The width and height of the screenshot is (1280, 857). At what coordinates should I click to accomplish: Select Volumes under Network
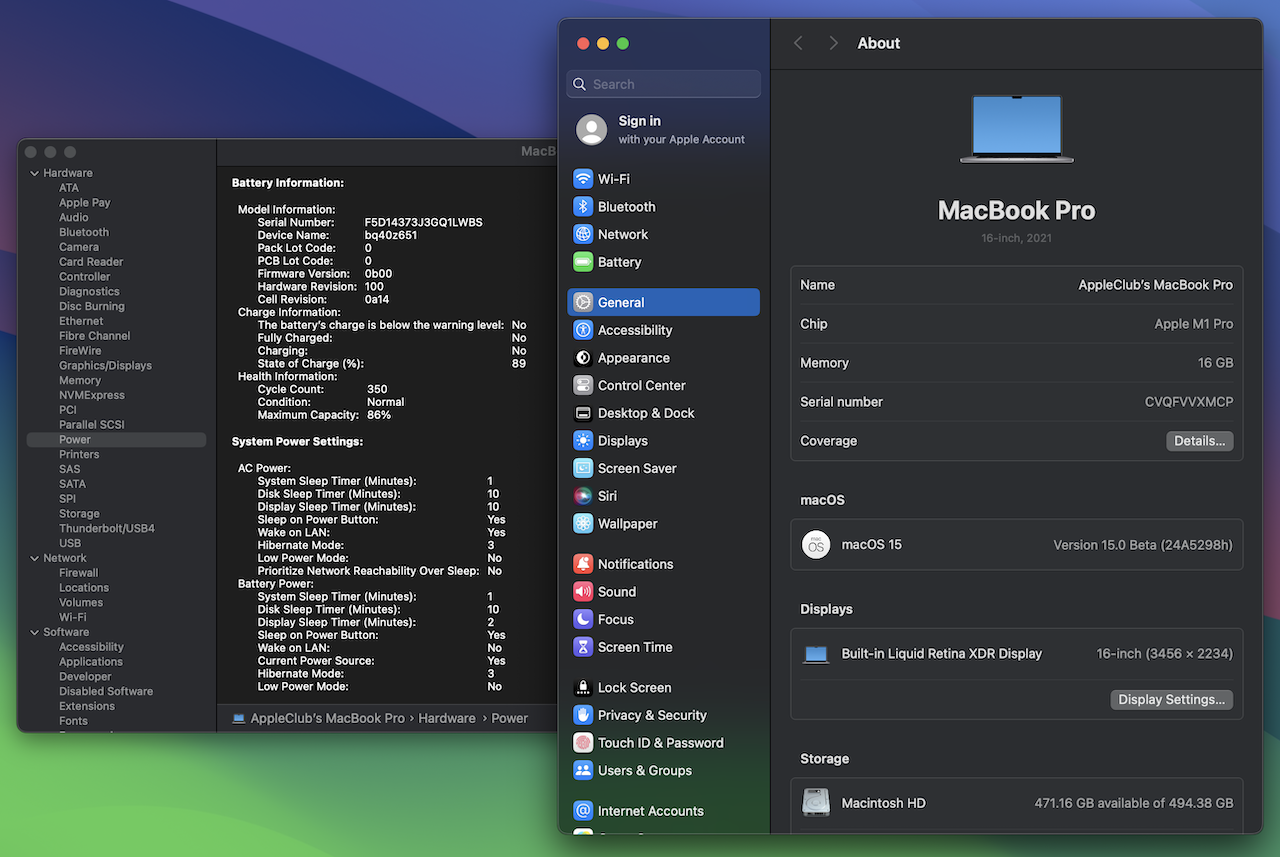tap(81, 603)
